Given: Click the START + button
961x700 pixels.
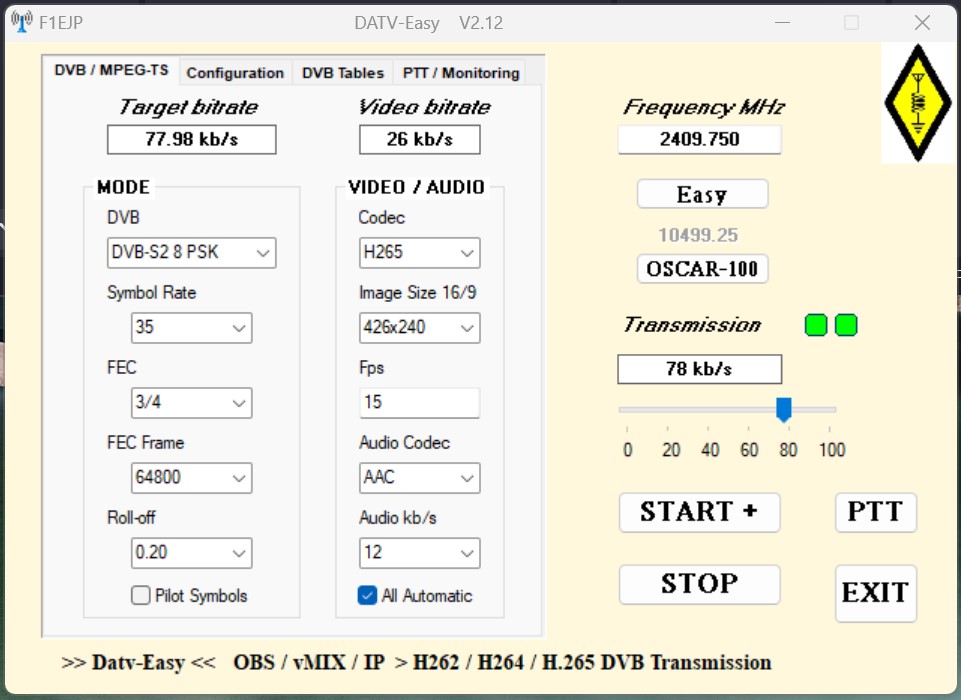Looking at the screenshot, I should [699, 512].
